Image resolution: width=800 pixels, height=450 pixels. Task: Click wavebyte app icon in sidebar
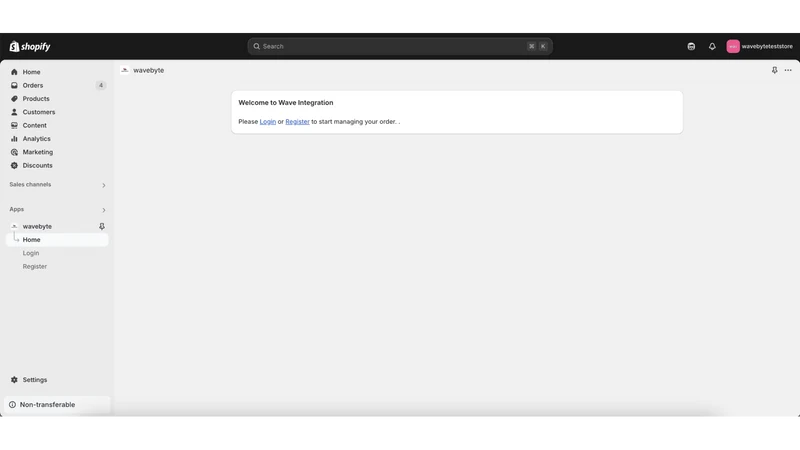(x=14, y=226)
